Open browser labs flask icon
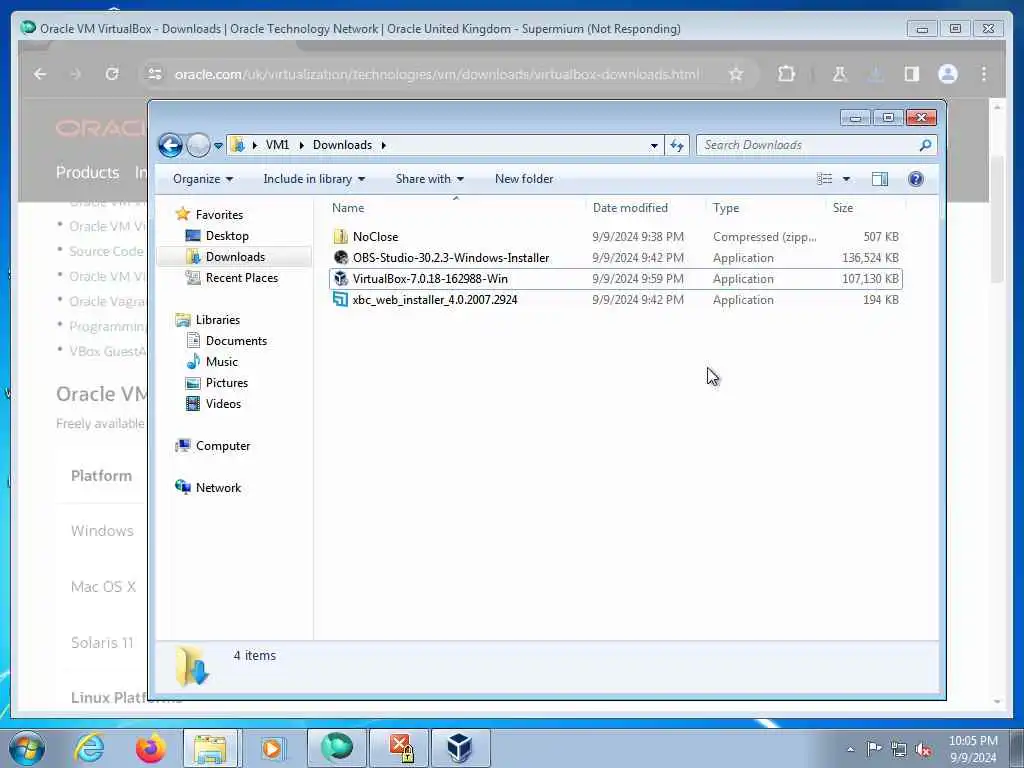 coord(840,74)
